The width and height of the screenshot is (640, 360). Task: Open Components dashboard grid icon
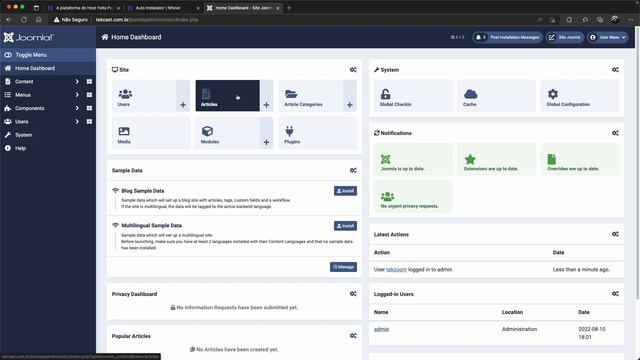[89, 108]
